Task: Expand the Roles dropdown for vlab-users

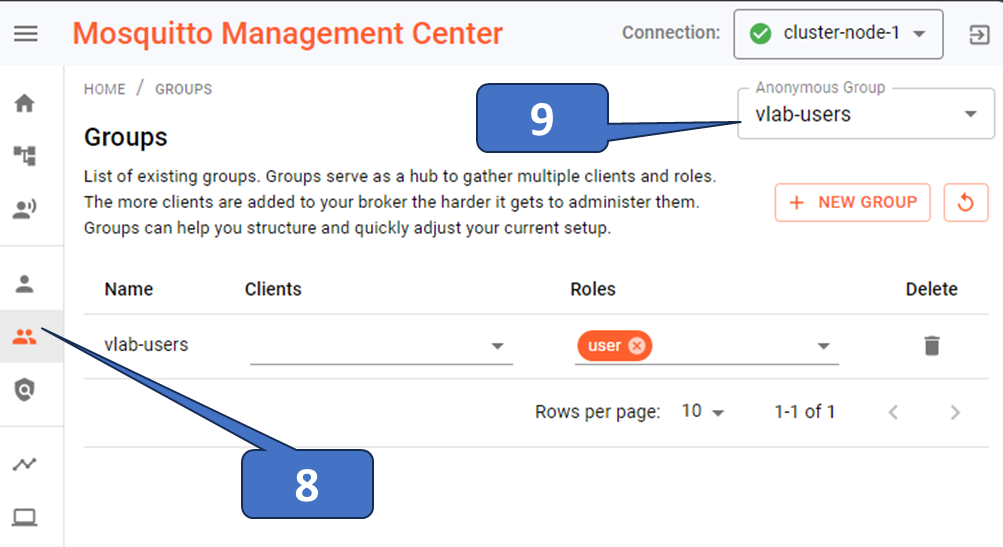Action: pyautogui.click(x=823, y=346)
